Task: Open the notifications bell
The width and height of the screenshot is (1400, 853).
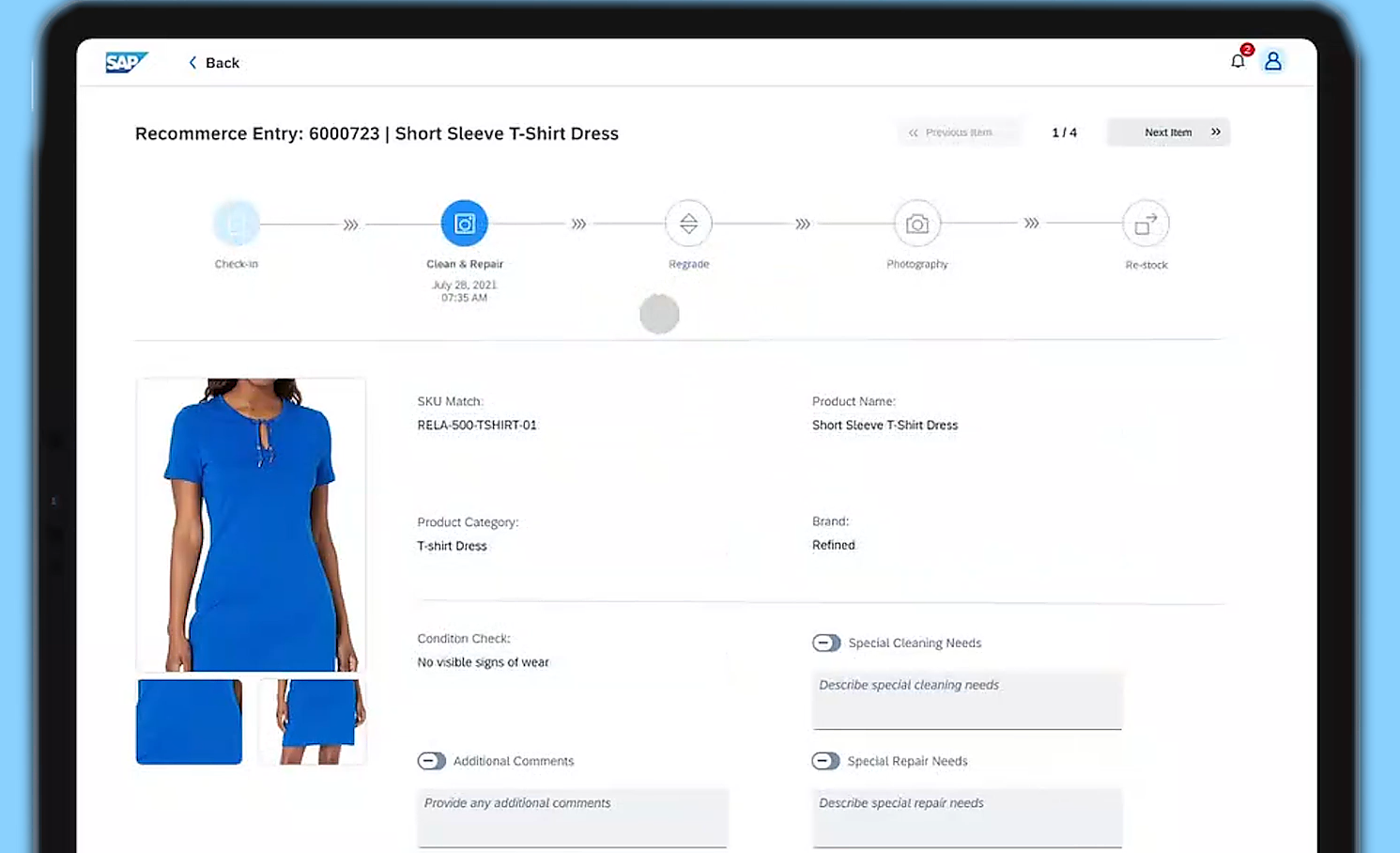Action: tap(1238, 61)
